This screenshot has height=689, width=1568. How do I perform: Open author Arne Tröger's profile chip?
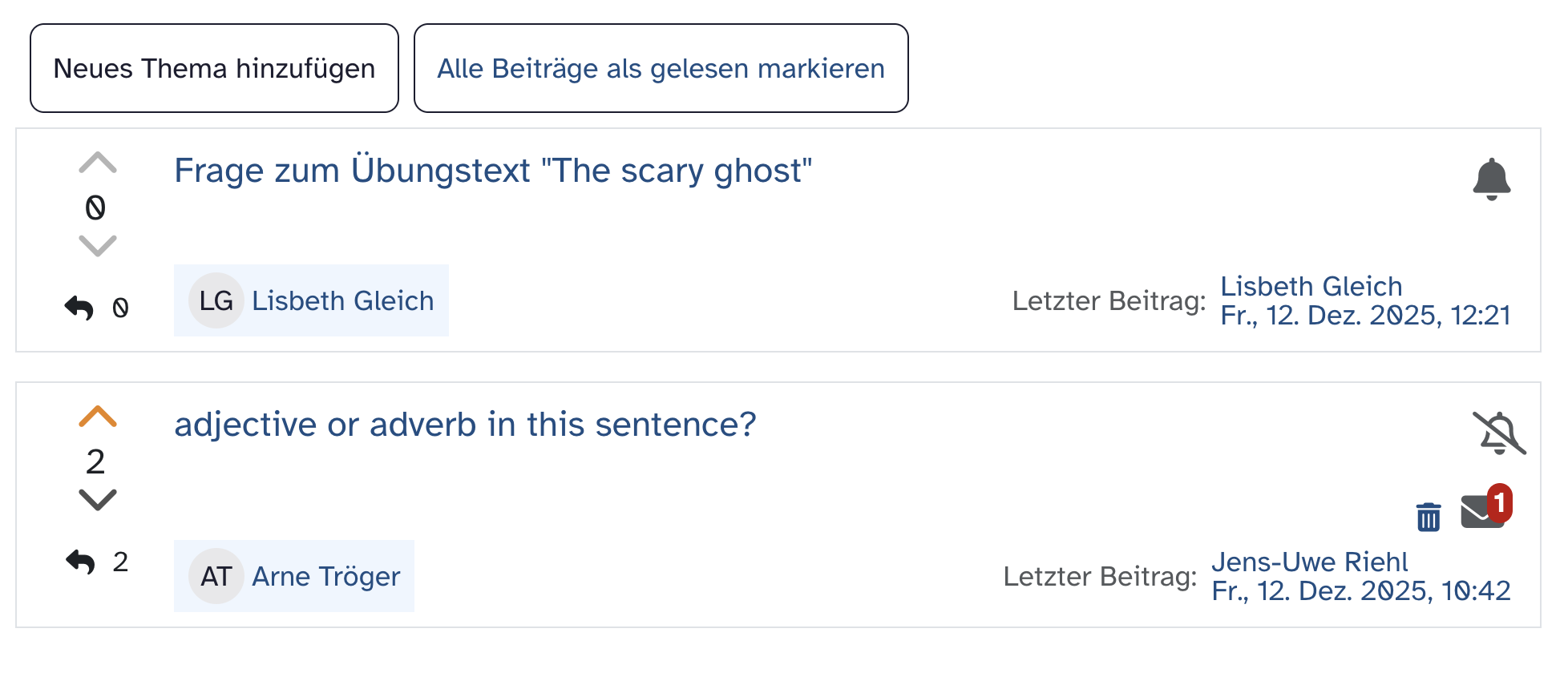[325, 577]
